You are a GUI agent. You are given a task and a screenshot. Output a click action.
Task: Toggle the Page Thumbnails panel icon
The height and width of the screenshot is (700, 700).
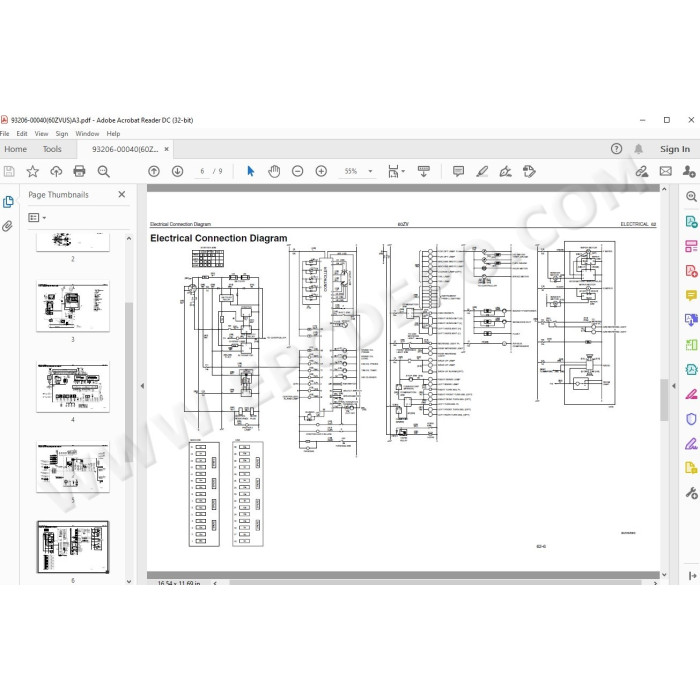coord(8,202)
